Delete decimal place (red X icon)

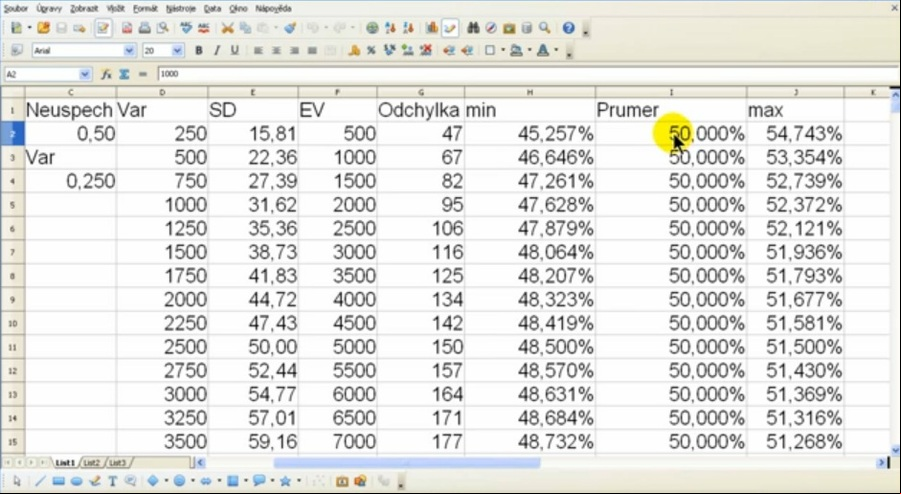point(426,51)
